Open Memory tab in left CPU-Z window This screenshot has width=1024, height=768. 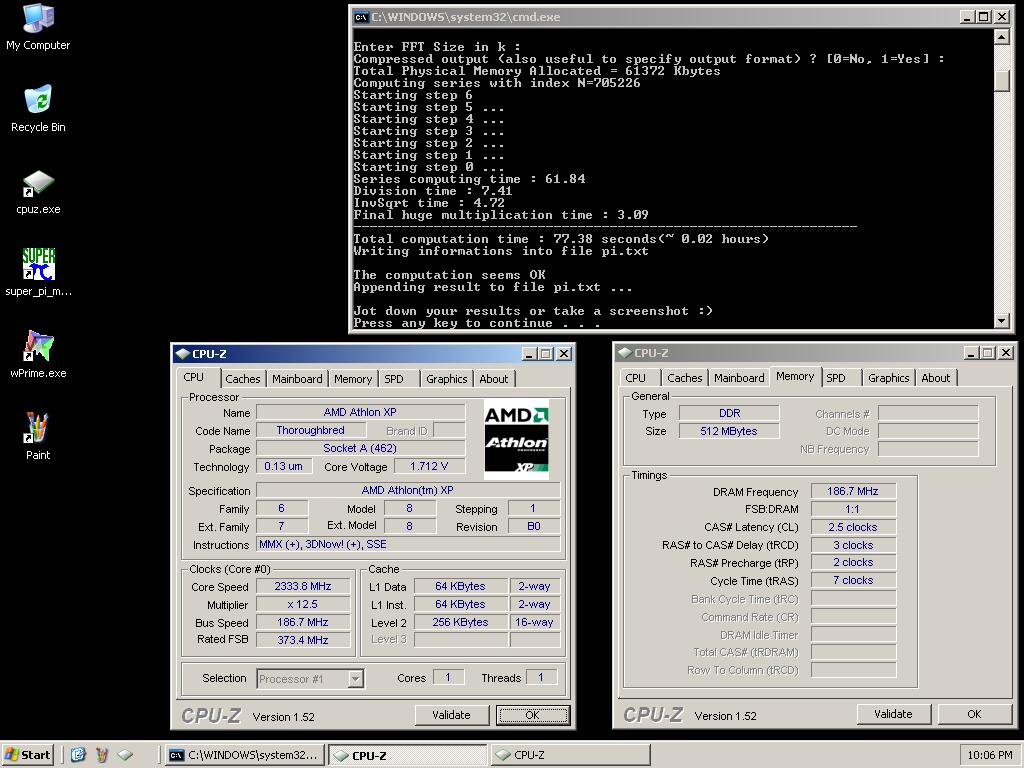(x=353, y=379)
